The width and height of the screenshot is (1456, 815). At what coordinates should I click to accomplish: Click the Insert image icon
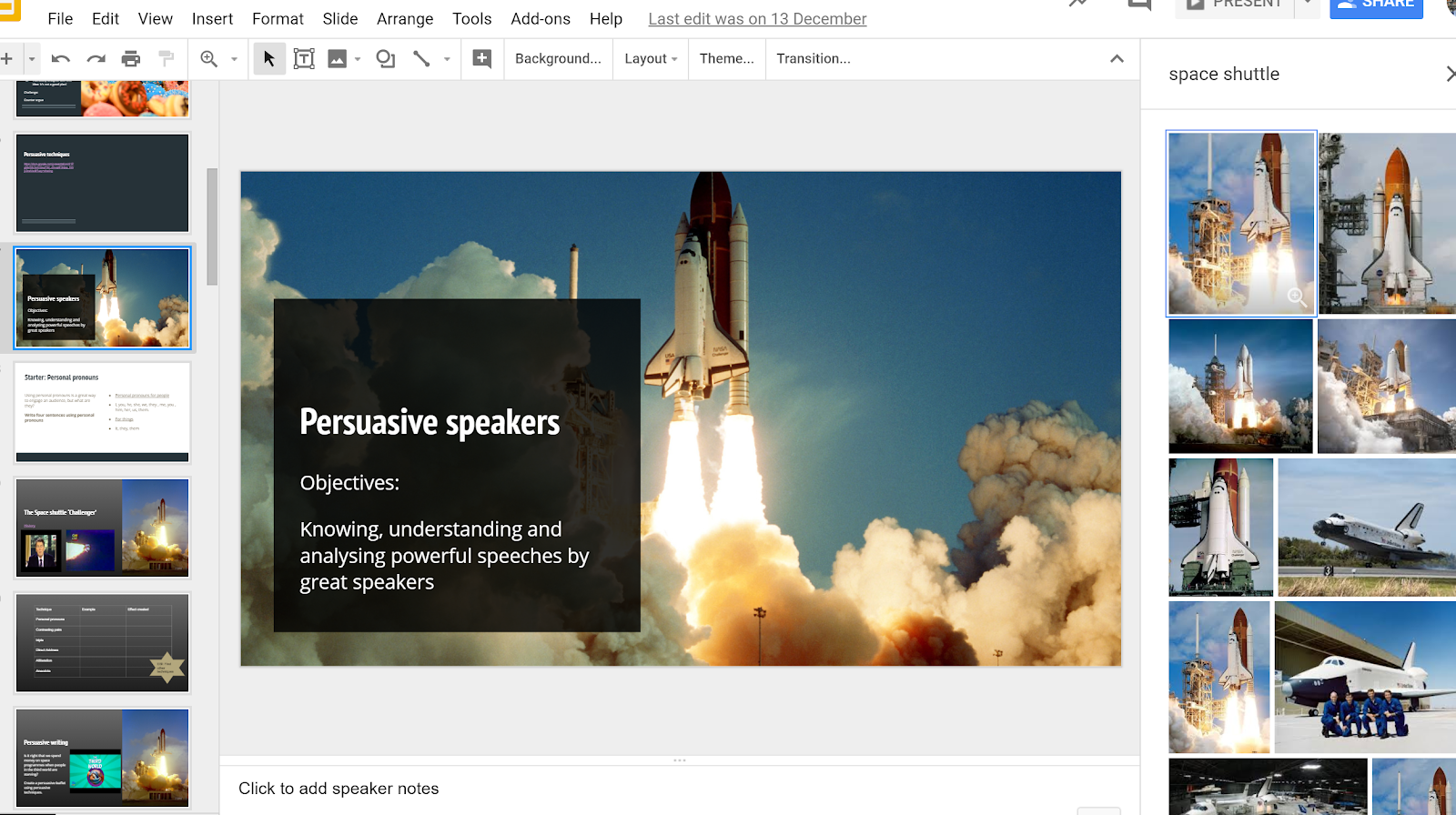(338, 59)
